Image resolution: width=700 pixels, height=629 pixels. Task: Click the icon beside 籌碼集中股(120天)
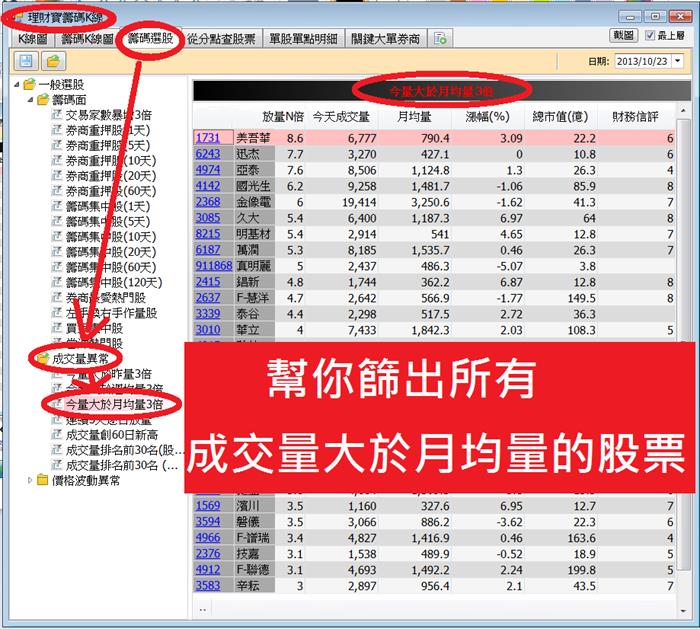click(x=57, y=282)
